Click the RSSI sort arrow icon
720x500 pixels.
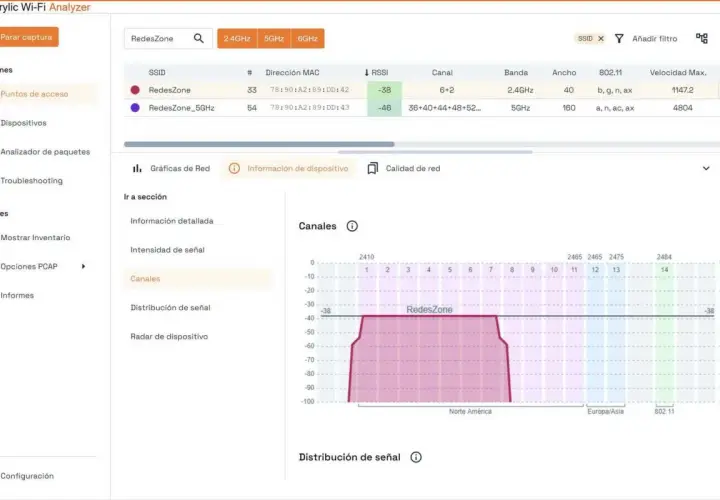(x=366, y=73)
